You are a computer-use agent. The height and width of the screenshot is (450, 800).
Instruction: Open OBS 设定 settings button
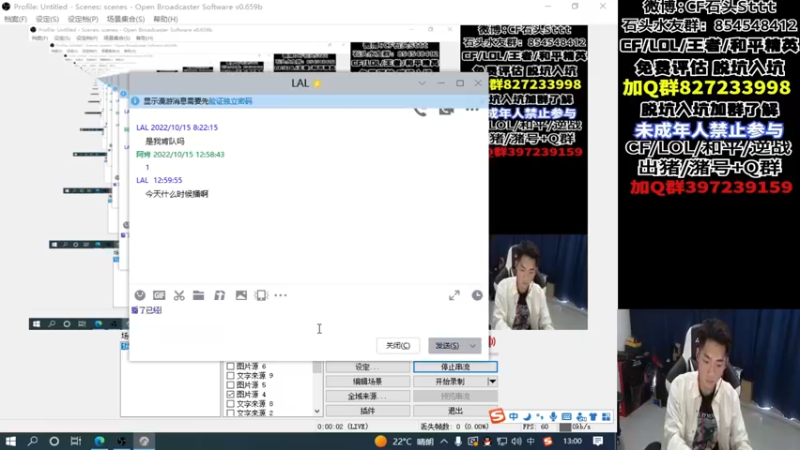pos(367,367)
